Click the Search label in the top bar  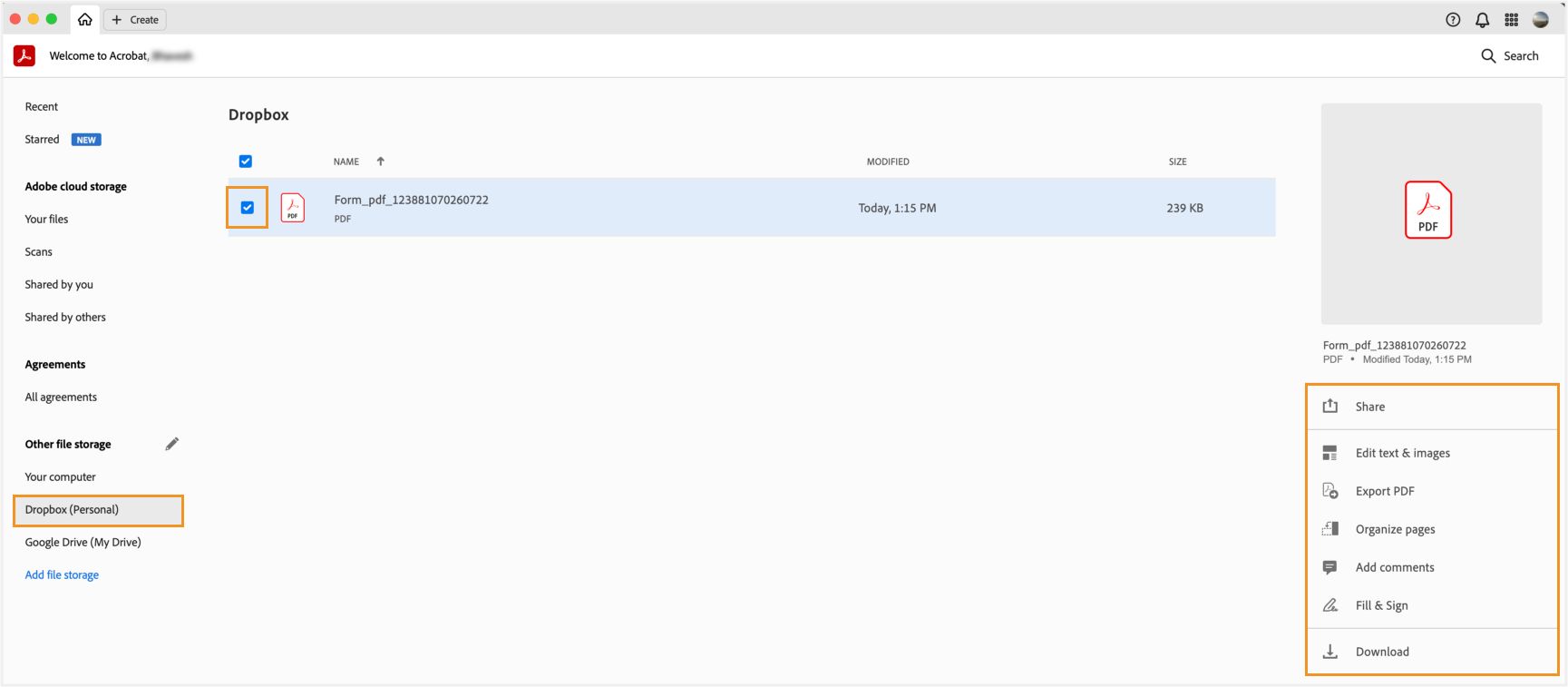click(x=1521, y=56)
